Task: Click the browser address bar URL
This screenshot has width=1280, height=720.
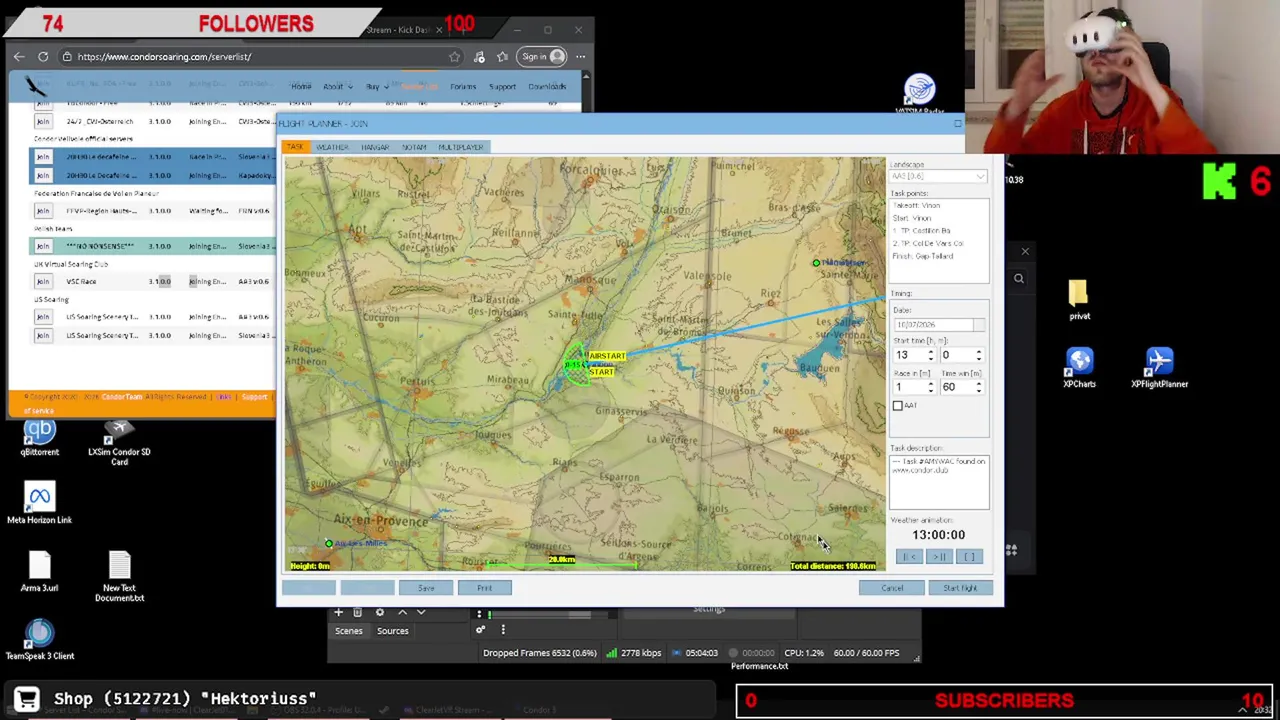Action: tap(164, 57)
